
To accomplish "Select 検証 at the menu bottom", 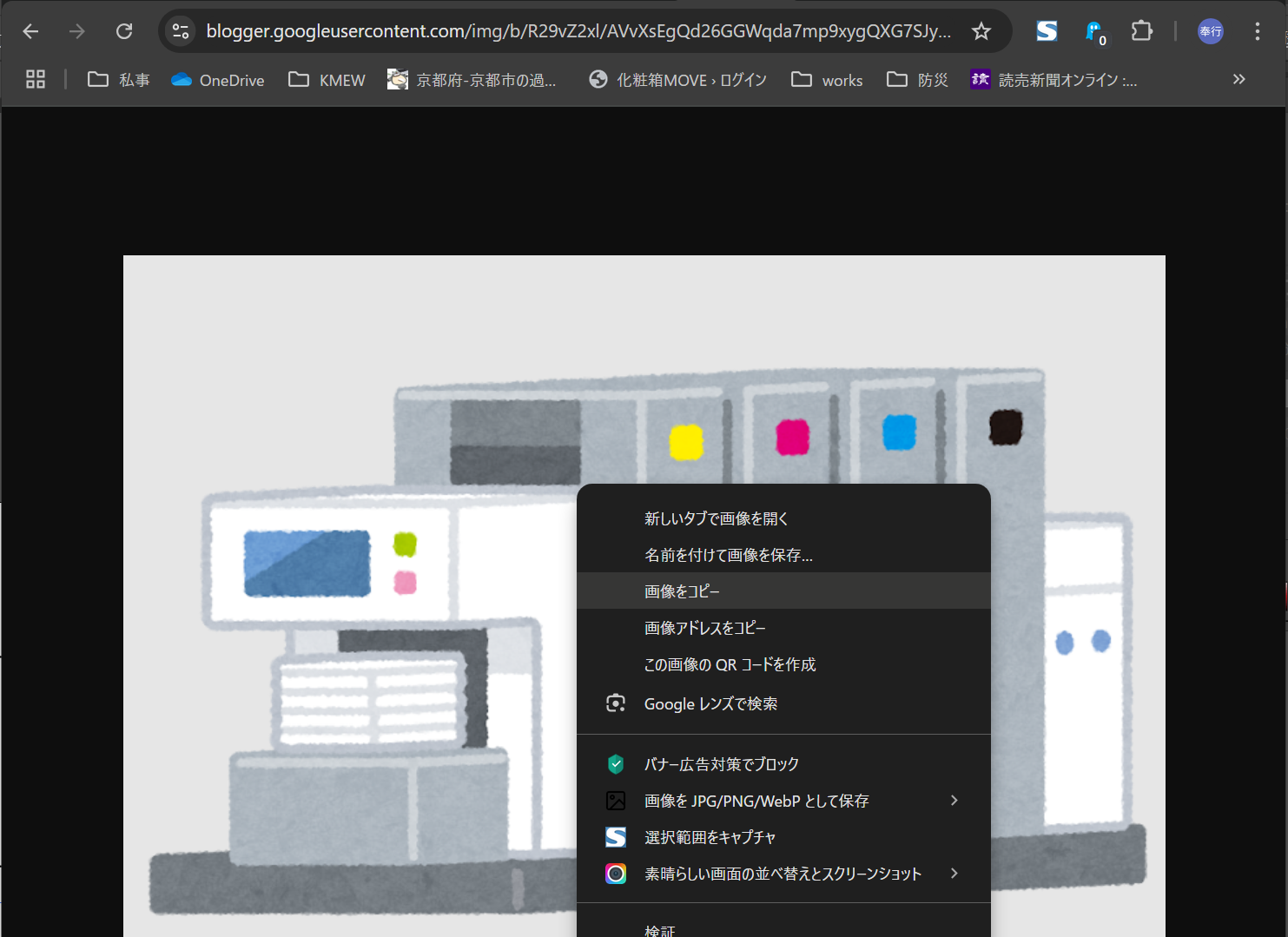I will 783,926.
